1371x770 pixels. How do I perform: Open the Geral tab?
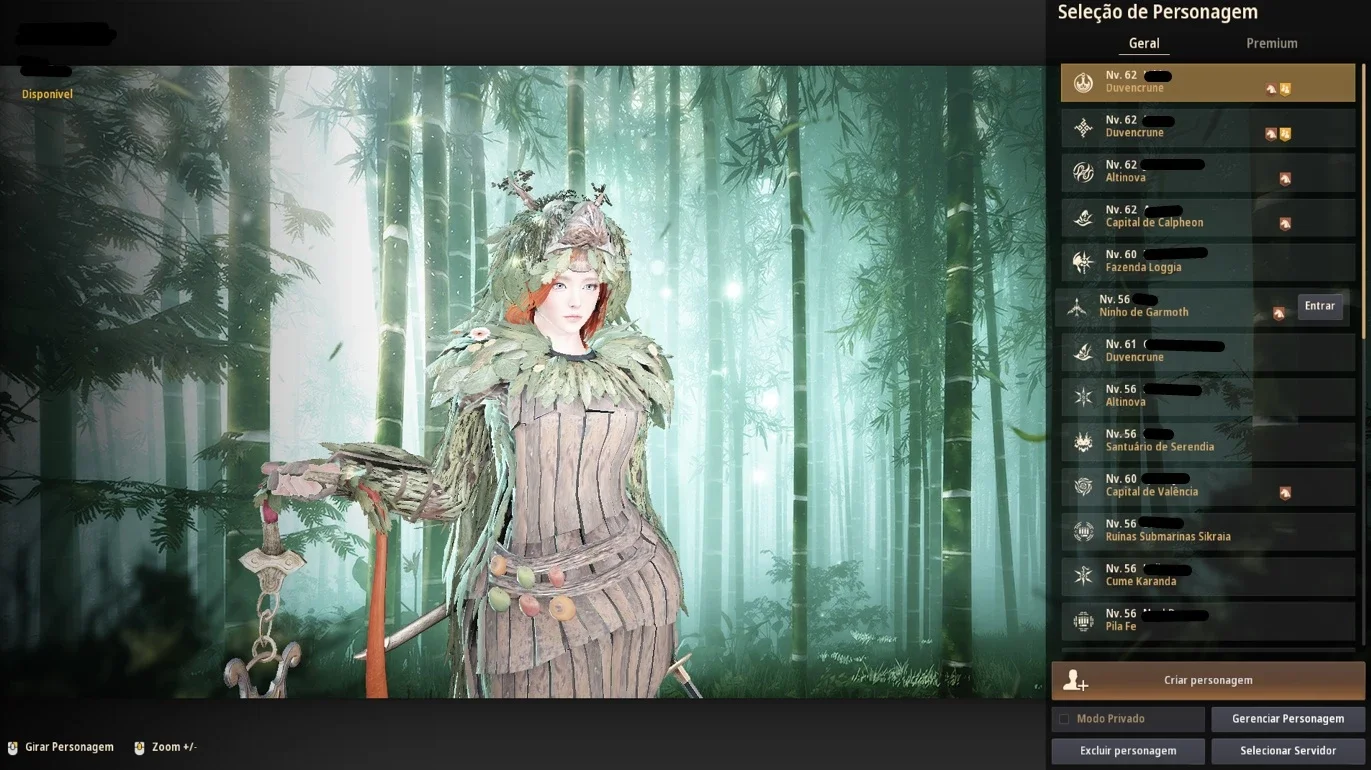tap(1144, 43)
